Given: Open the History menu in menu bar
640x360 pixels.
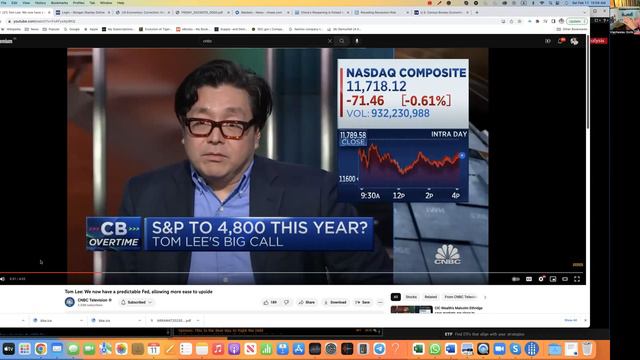Looking at the screenshot, I should [40, 3].
